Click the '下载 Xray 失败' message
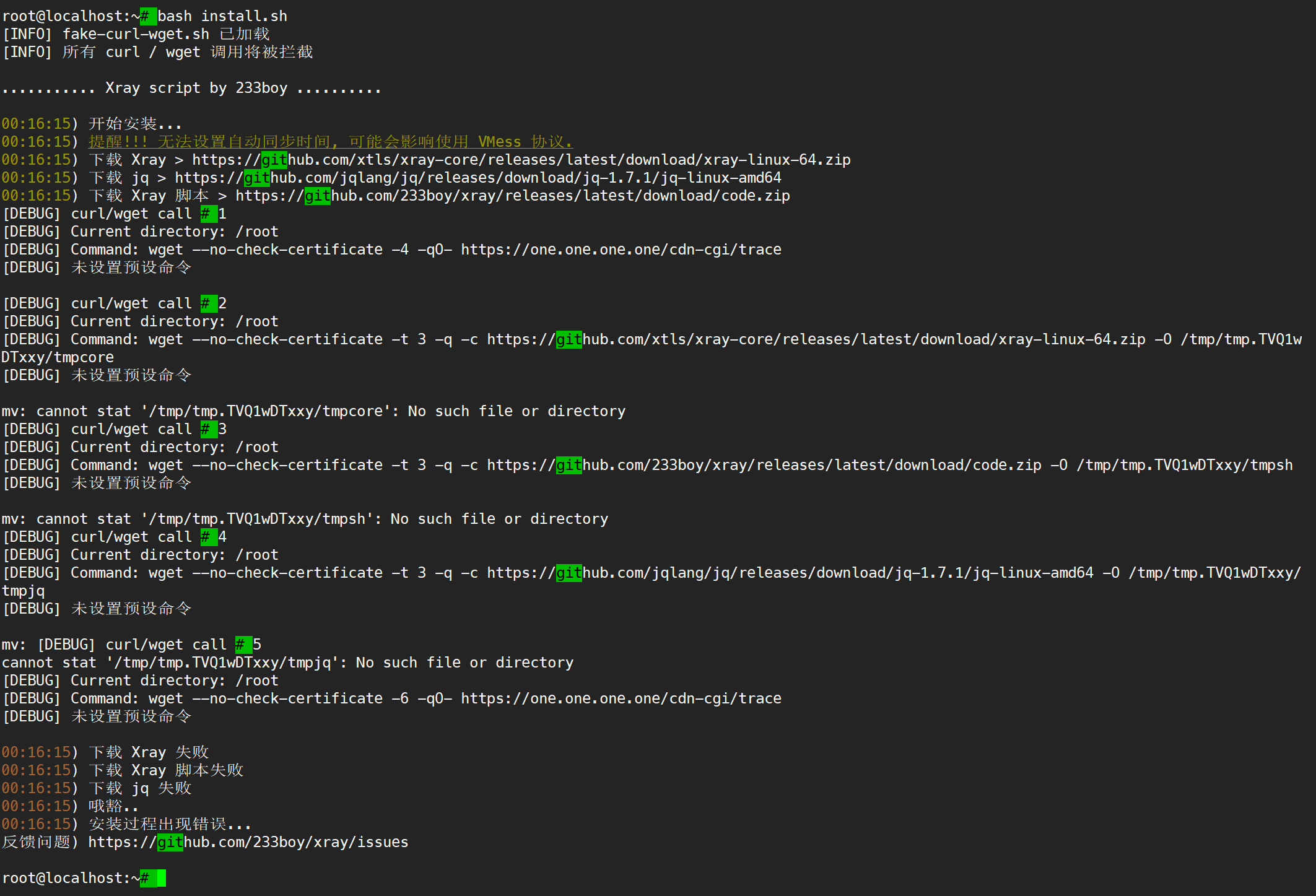1316x896 pixels. (149, 752)
